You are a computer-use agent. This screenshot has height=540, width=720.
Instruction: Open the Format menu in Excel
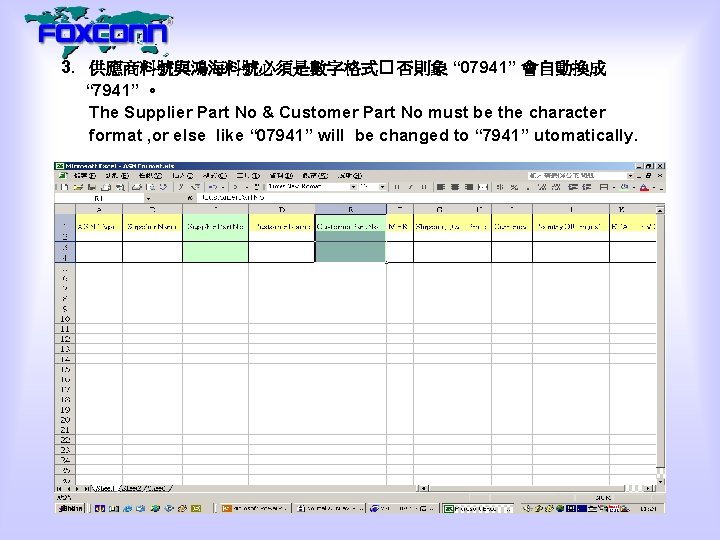coord(215,175)
